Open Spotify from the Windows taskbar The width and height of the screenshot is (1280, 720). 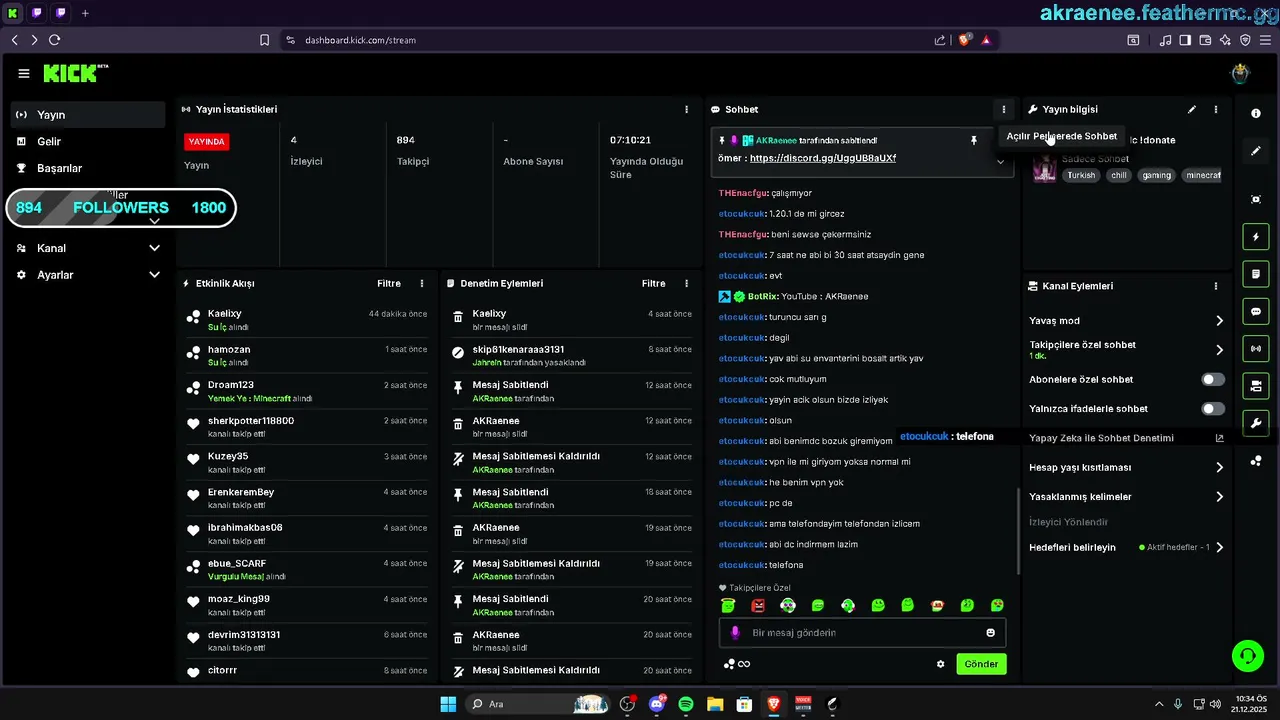(686, 704)
